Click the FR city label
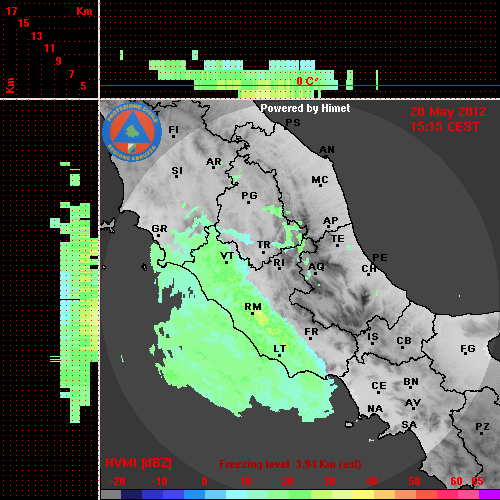The height and width of the screenshot is (500, 500). (311, 332)
